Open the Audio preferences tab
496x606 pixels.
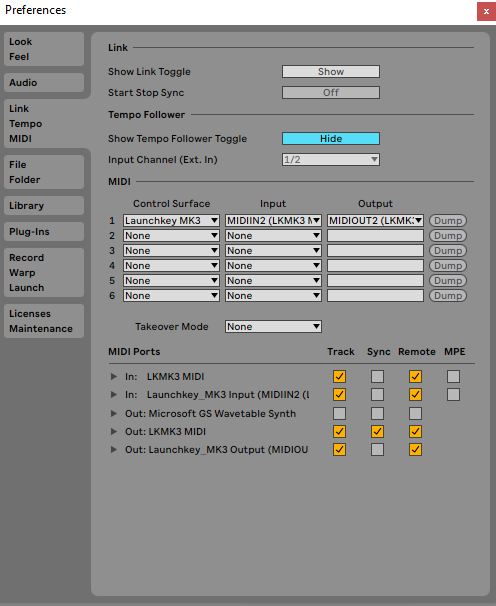[x=44, y=83]
